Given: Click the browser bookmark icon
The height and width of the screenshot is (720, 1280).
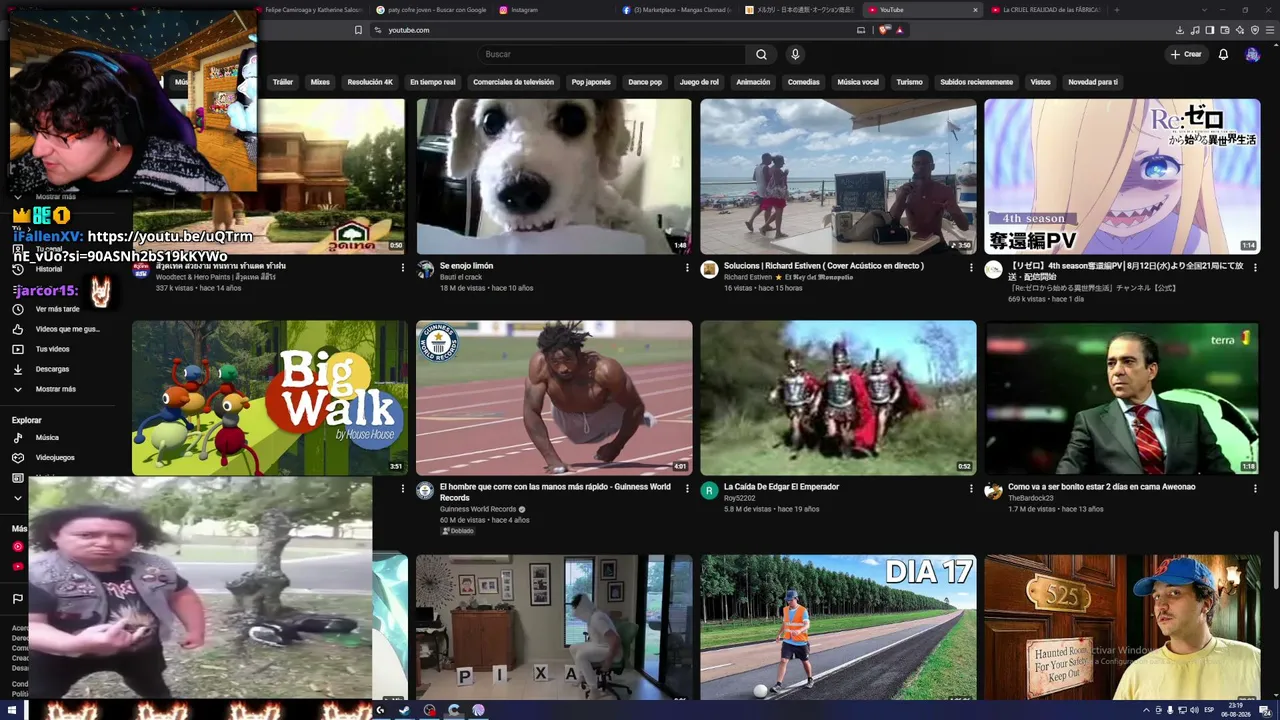Looking at the screenshot, I should click(358, 30).
